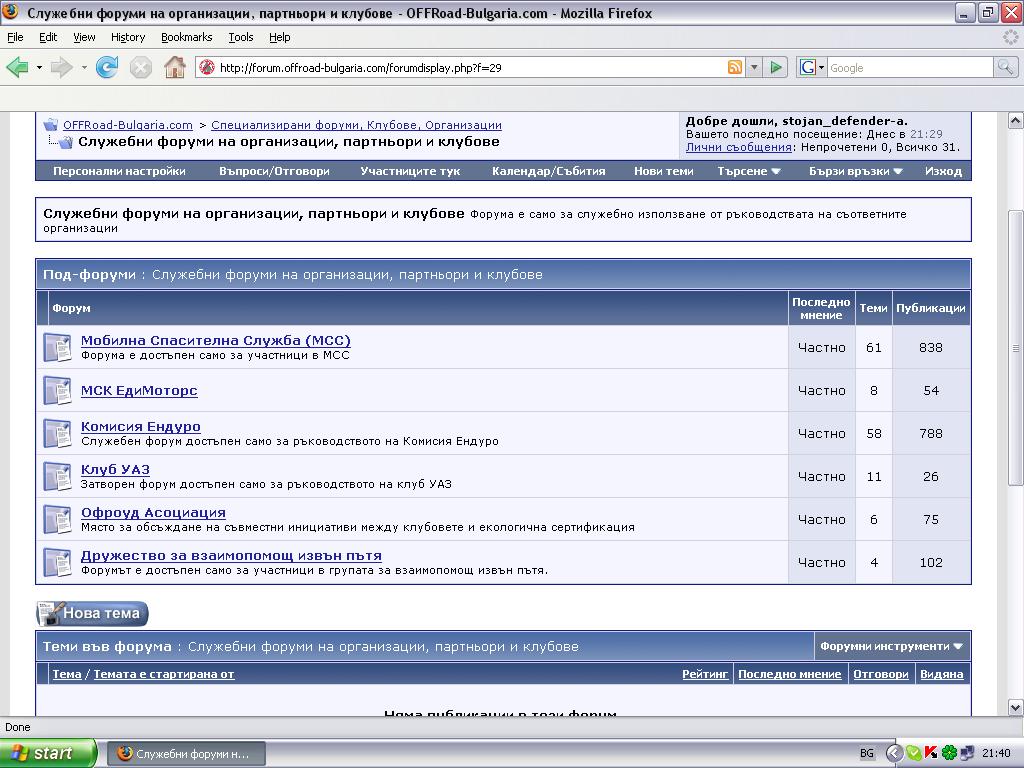The image size is (1024, 768).
Task: Expand the Търсене dropdown menu
Action: 748,171
